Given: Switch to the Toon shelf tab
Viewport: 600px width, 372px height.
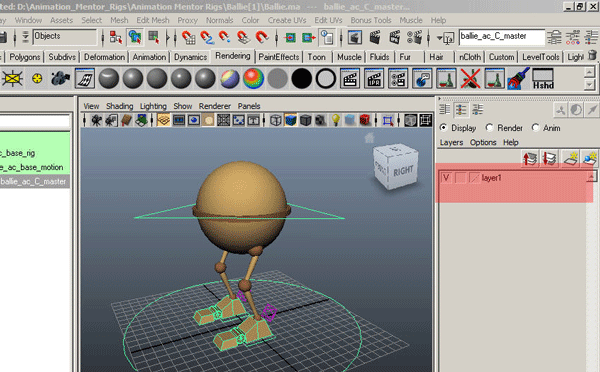Looking at the screenshot, I should coord(316,57).
